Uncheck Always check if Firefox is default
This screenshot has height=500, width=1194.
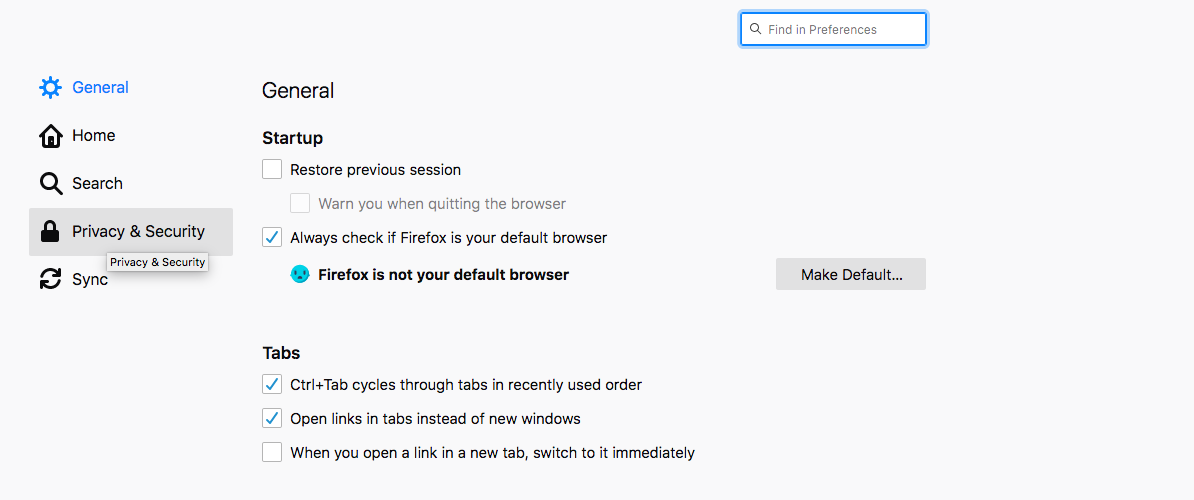[272, 237]
